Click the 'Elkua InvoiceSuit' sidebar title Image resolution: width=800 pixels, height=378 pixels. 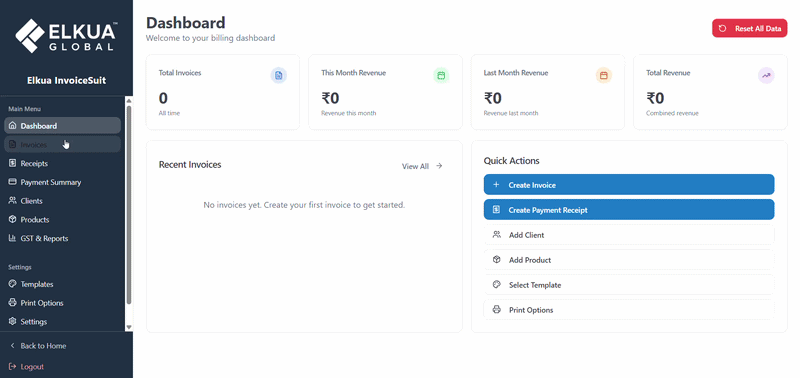[x=66, y=81]
